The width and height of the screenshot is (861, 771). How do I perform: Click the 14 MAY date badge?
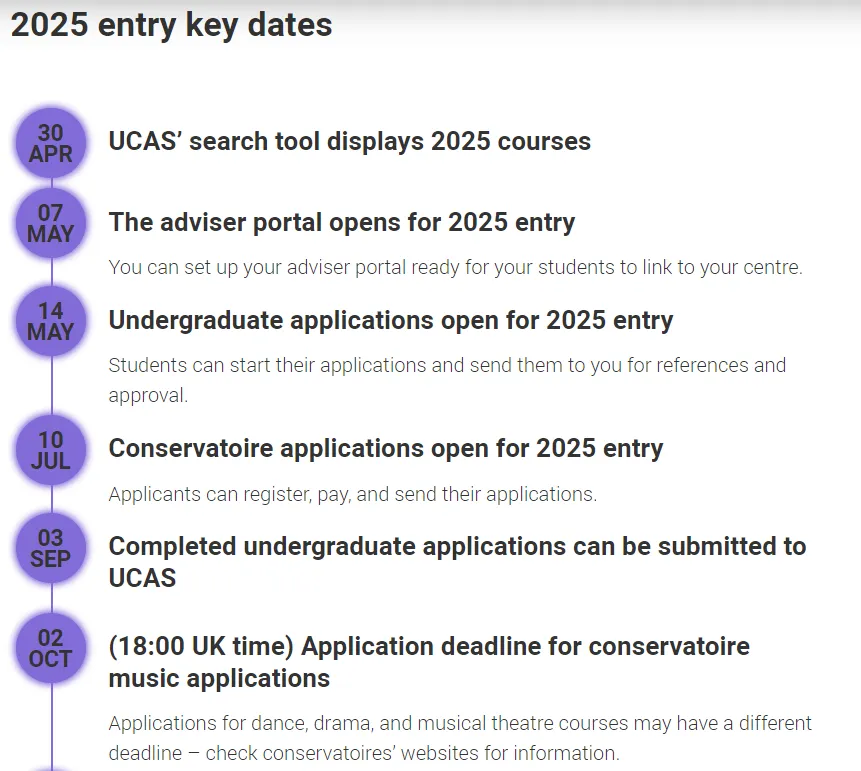(x=50, y=321)
